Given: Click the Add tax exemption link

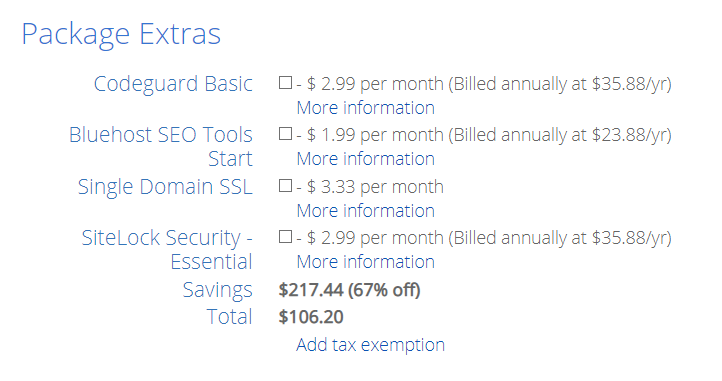Looking at the screenshot, I should pyautogui.click(x=370, y=345).
